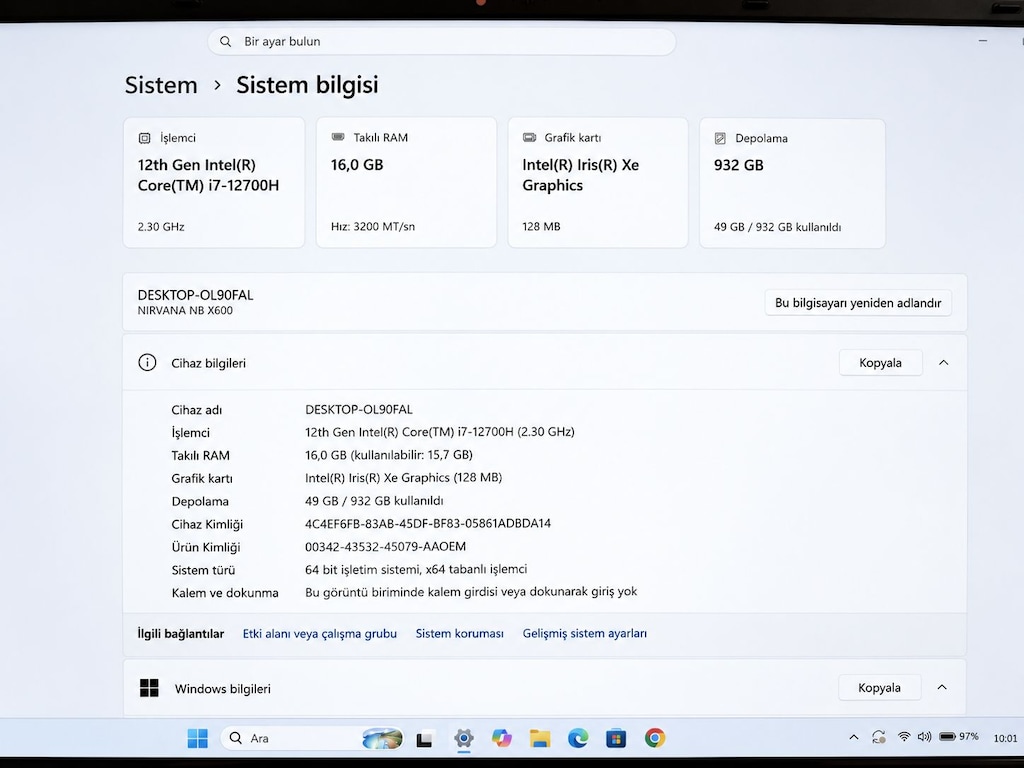Collapse the Windows bilgileri section chevron
This screenshot has width=1024, height=768.
[x=942, y=687]
